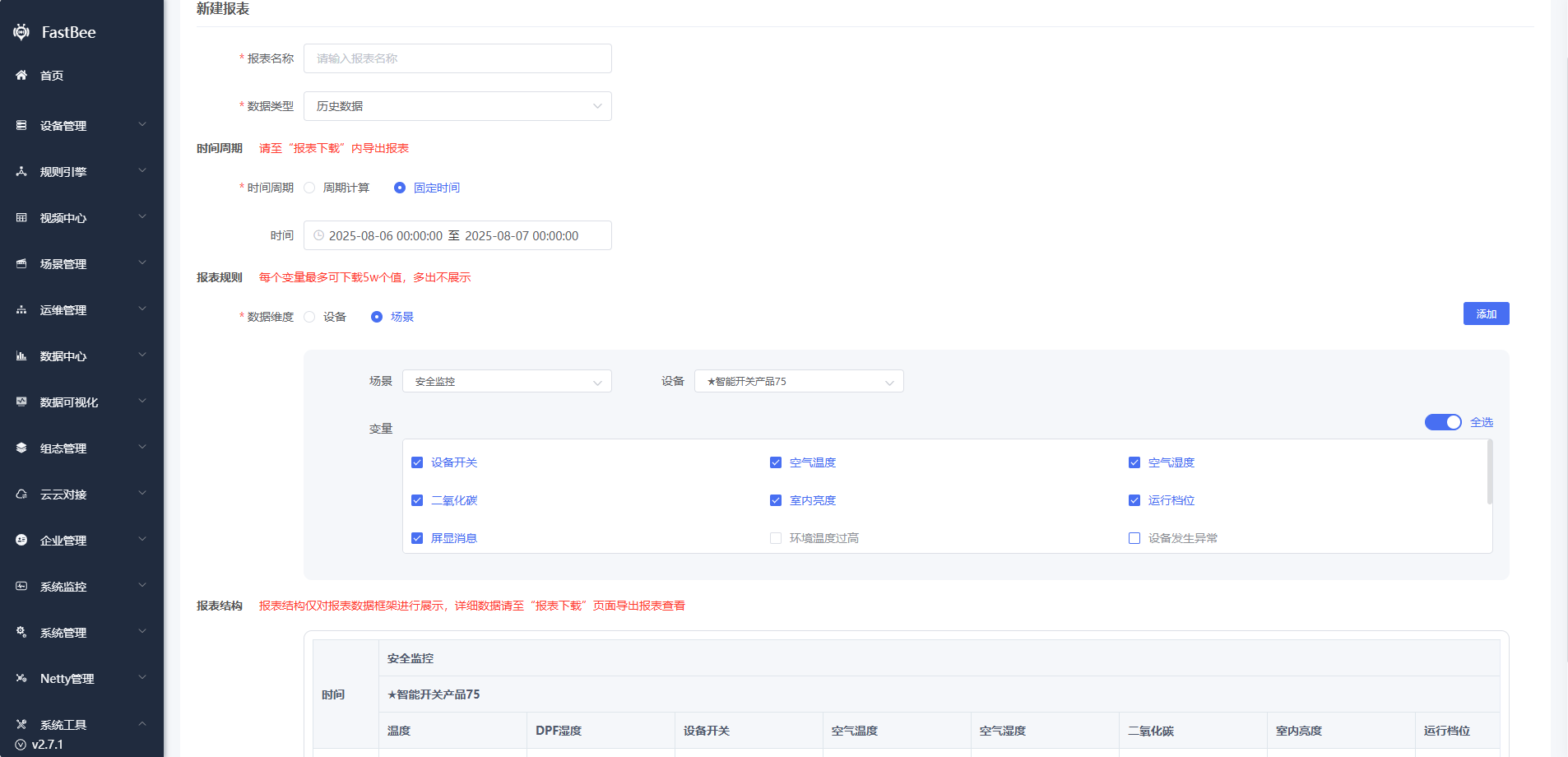1568x757 pixels.
Task: Click the 云云对接 cloud icon
Action: pos(21,495)
